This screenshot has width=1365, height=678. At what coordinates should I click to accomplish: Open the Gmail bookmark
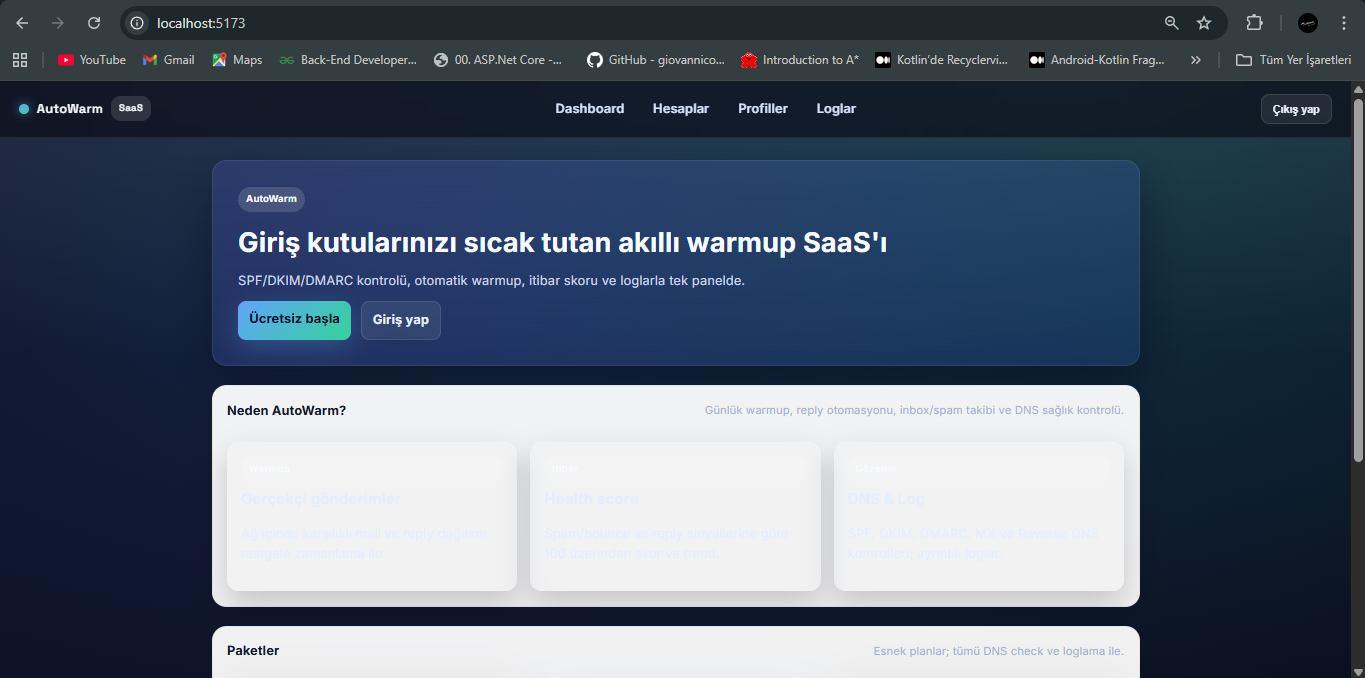167,59
